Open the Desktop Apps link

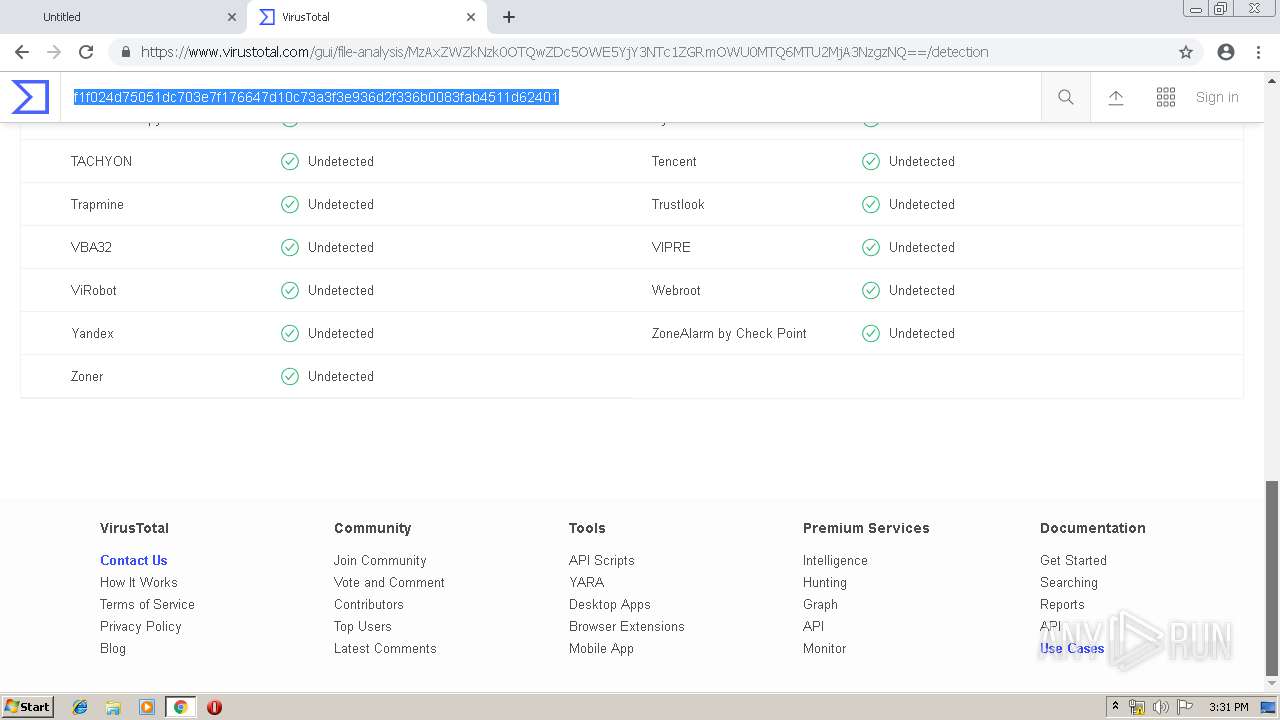point(610,604)
